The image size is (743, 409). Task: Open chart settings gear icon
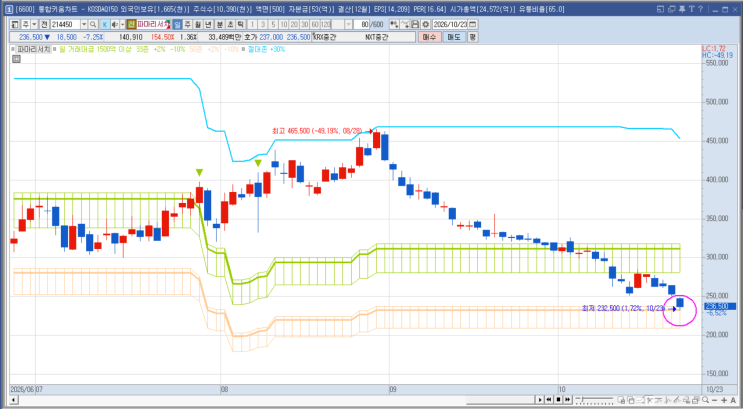pyautogui.click(x=426, y=24)
